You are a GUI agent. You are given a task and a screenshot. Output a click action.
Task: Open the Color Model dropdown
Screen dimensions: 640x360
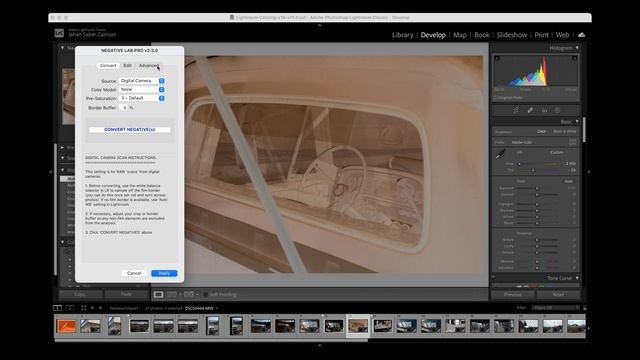click(142, 89)
